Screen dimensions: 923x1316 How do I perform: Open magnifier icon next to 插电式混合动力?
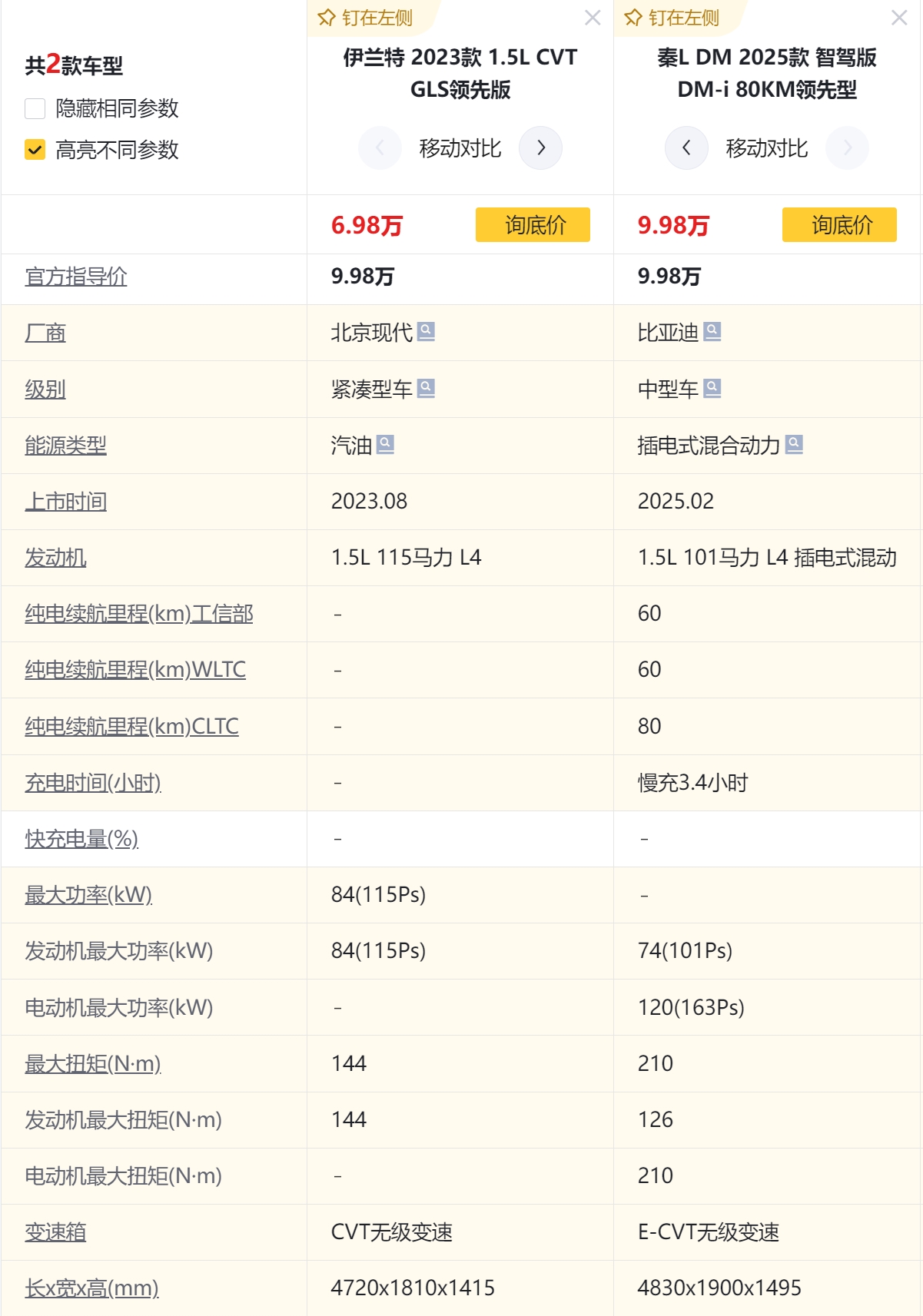[794, 444]
